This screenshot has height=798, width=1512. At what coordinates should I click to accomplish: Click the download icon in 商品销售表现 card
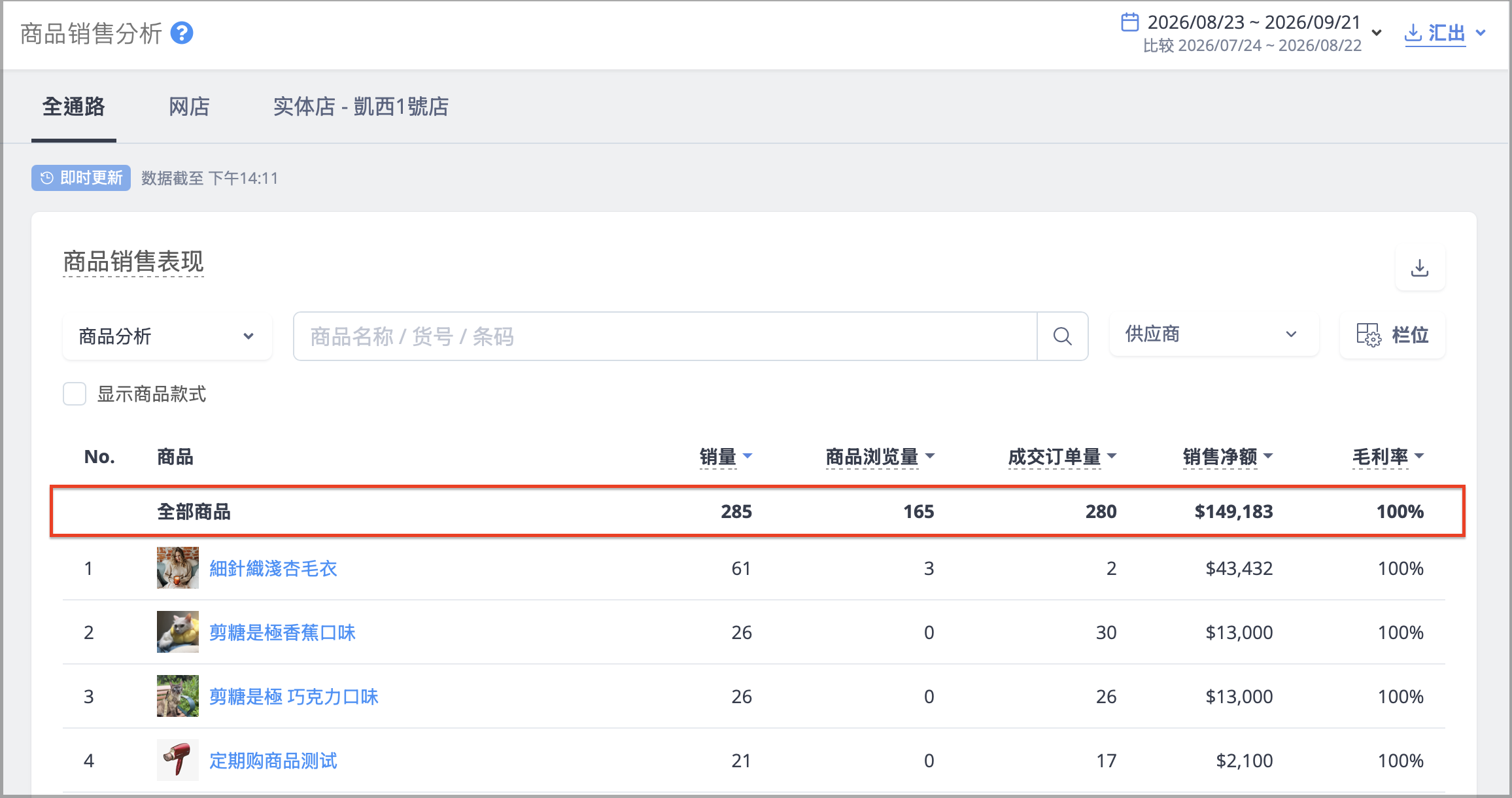pyautogui.click(x=1420, y=268)
